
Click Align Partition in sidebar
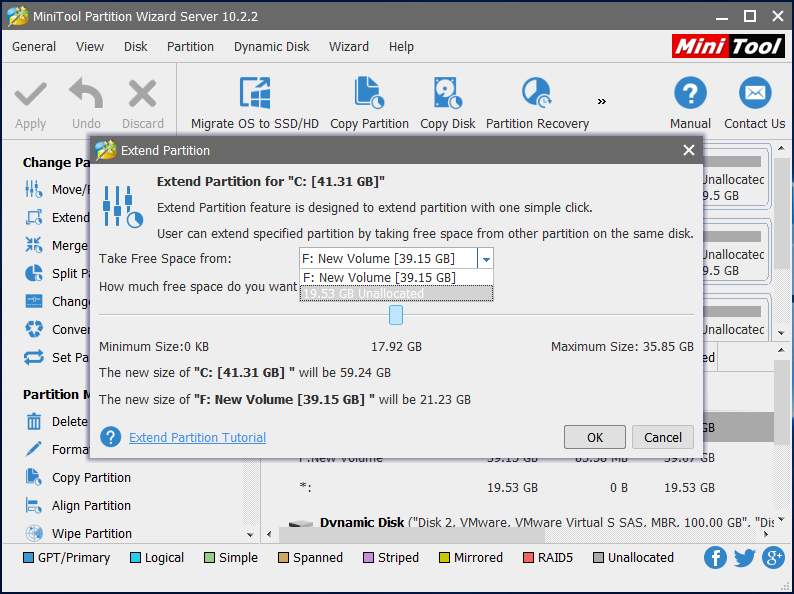coord(78,505)
